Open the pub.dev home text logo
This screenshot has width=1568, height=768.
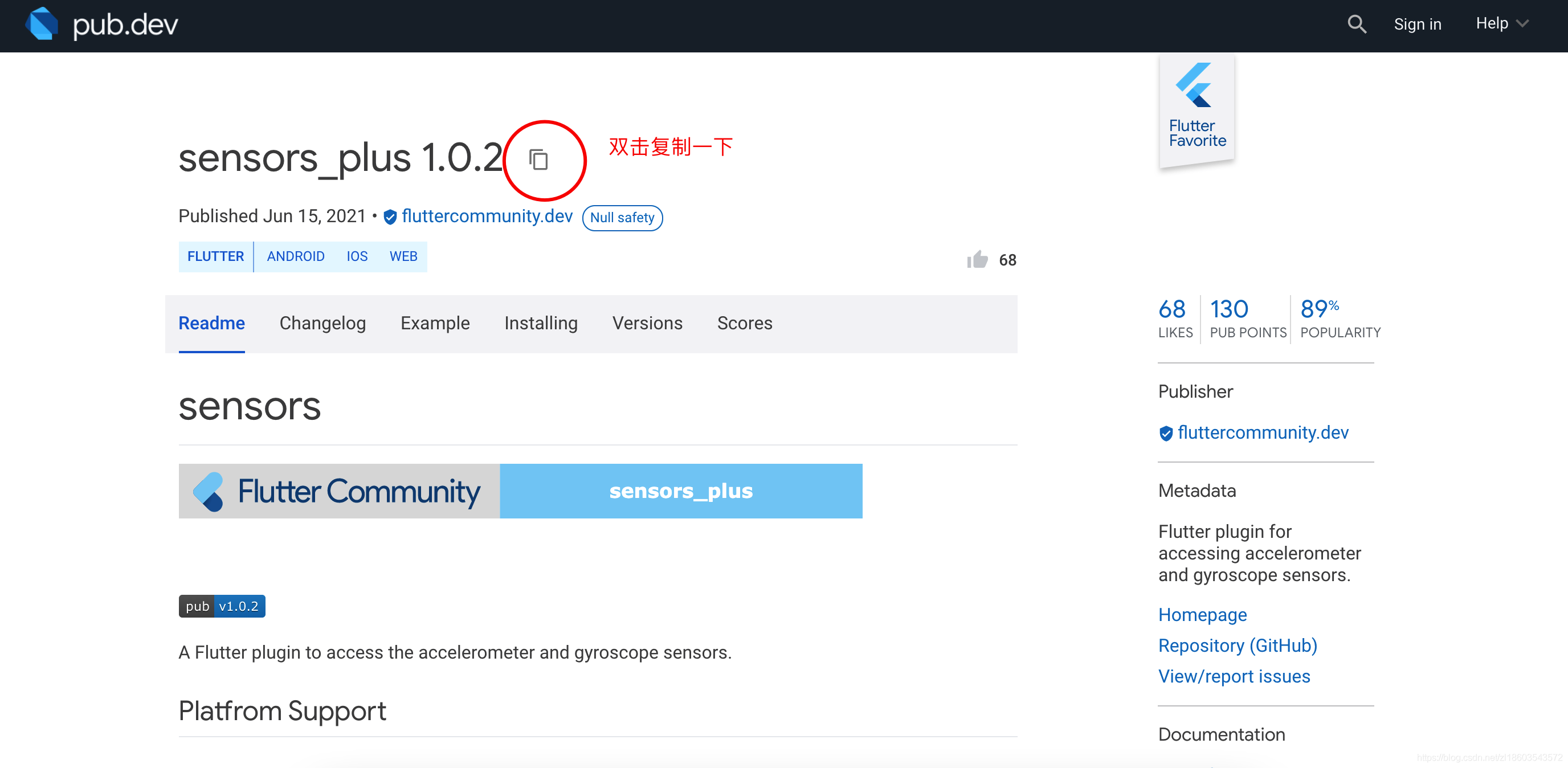point(125,25)
